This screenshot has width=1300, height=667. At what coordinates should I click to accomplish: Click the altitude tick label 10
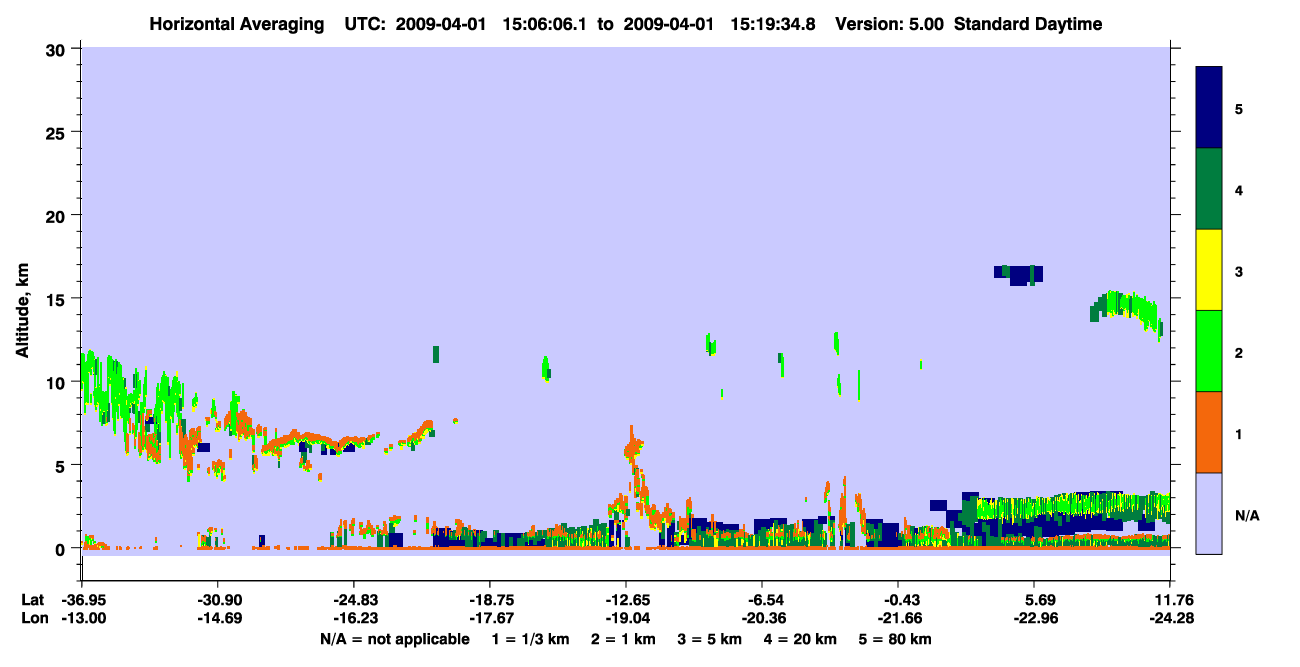pyautogui.click(x=58, y=382)
